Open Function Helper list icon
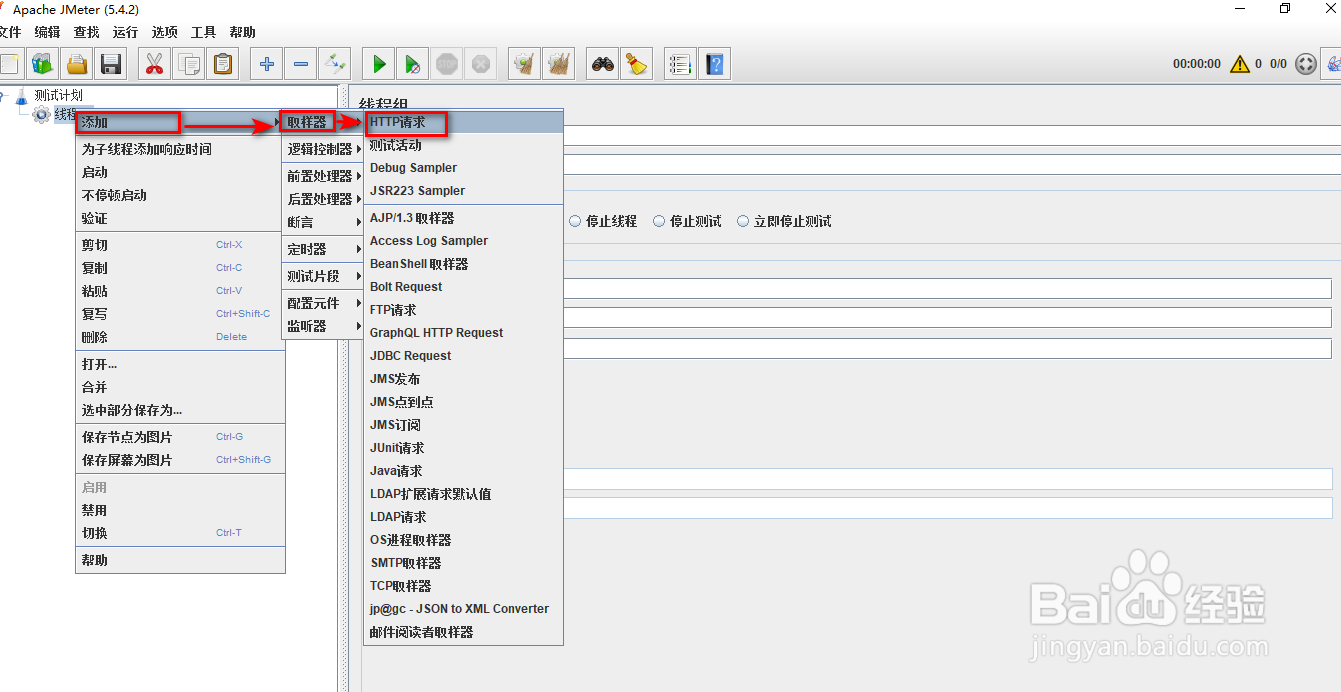1341x692 pixels. click(x=680, y=64)
